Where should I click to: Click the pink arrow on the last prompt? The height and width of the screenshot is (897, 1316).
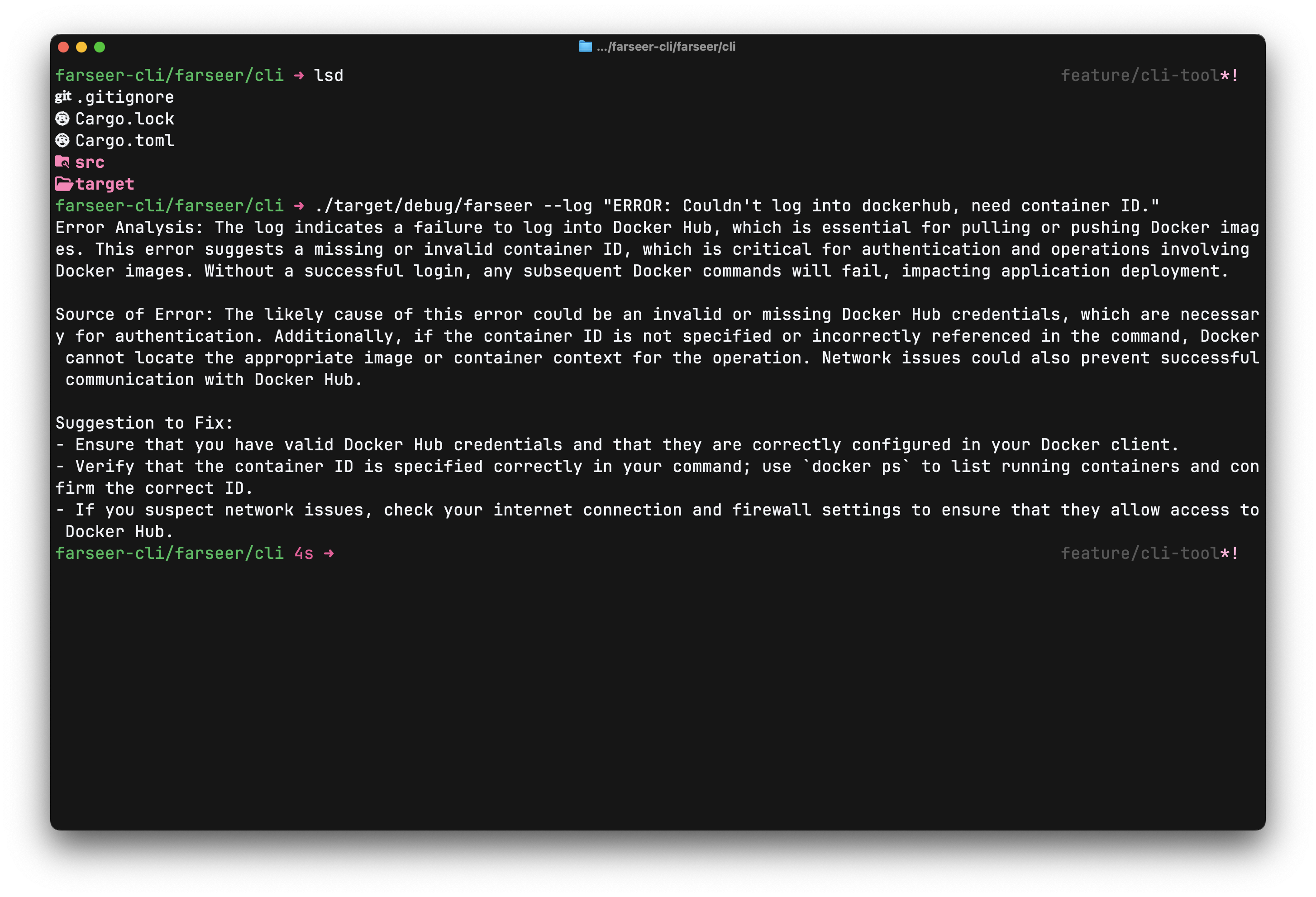[329, 553]
